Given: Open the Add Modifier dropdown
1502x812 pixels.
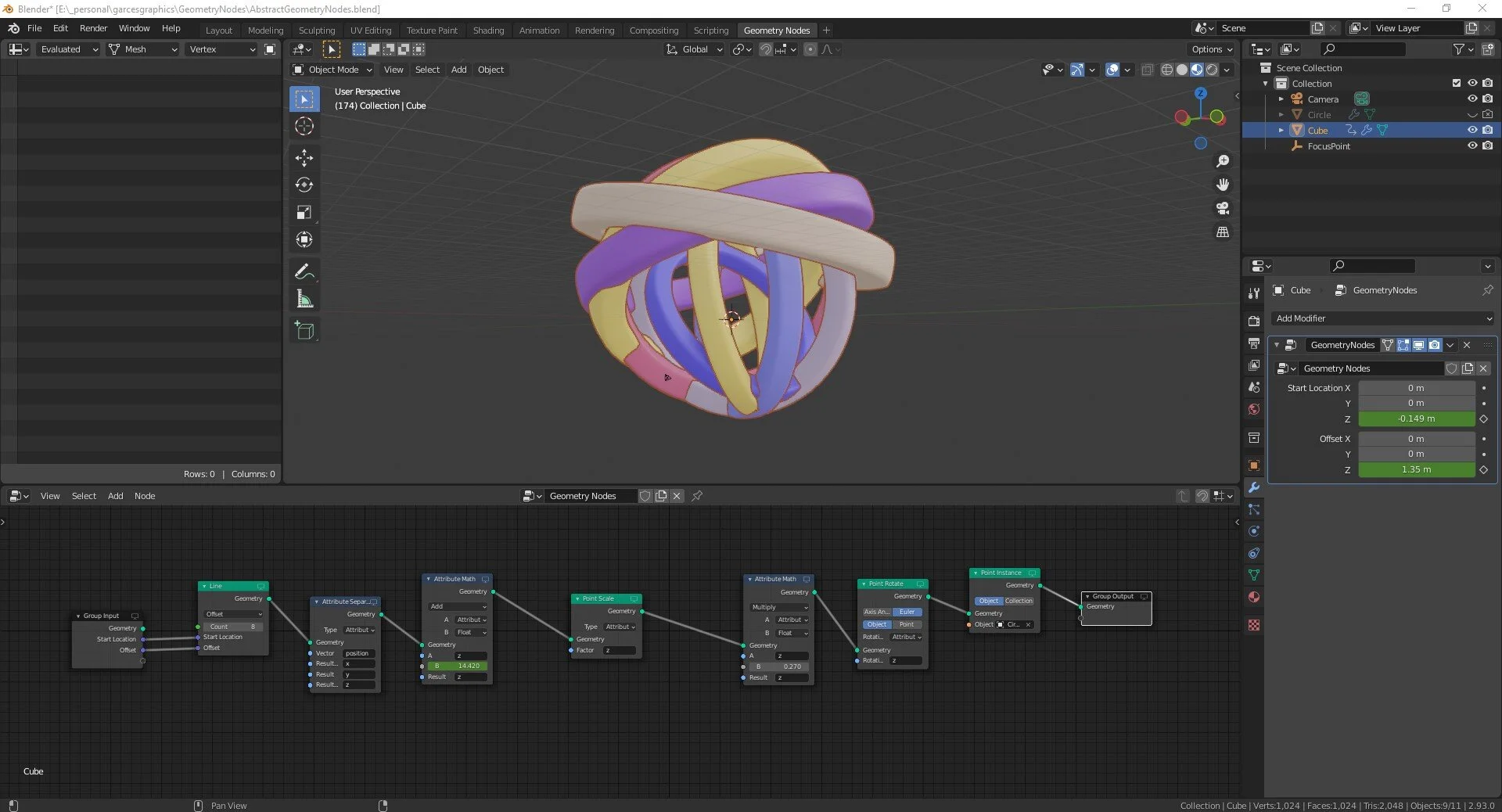Looking at the screenshot, I should pos(1382,318).
